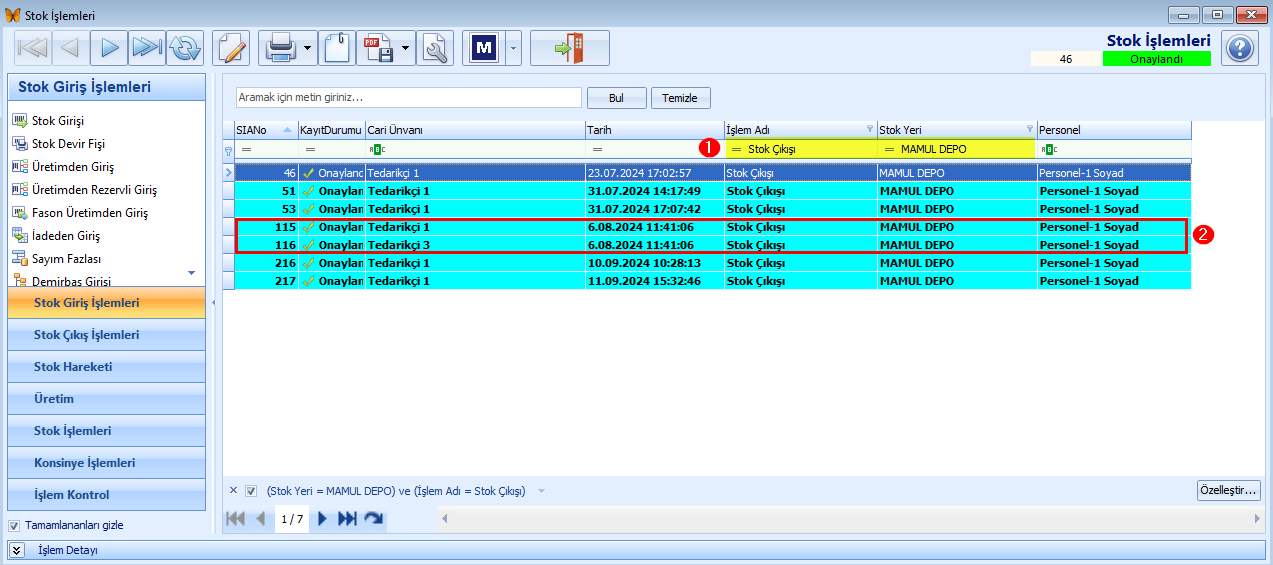Disable the active filter checkbox
The width and height of the screenshot is (1273, 565).
tap(251, 491)
